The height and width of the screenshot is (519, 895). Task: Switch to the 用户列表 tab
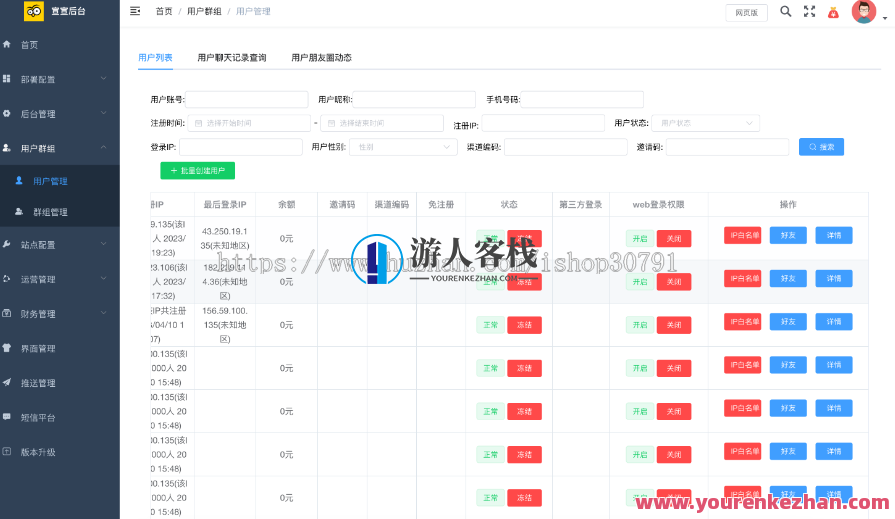tap(155, 58)
